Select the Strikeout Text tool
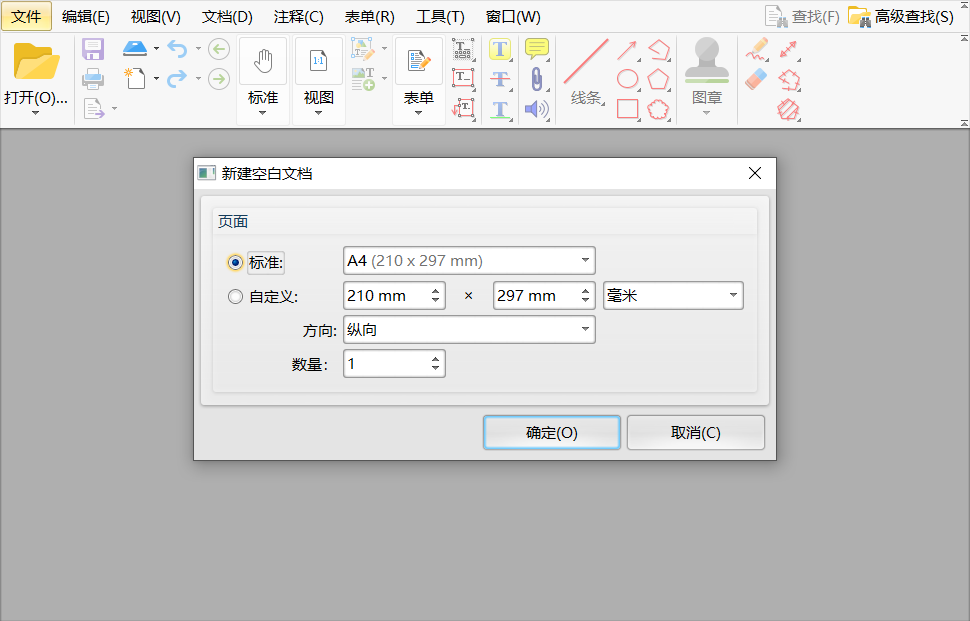Image resolution: width=970 pixels, height=621 pixels. 500,79
